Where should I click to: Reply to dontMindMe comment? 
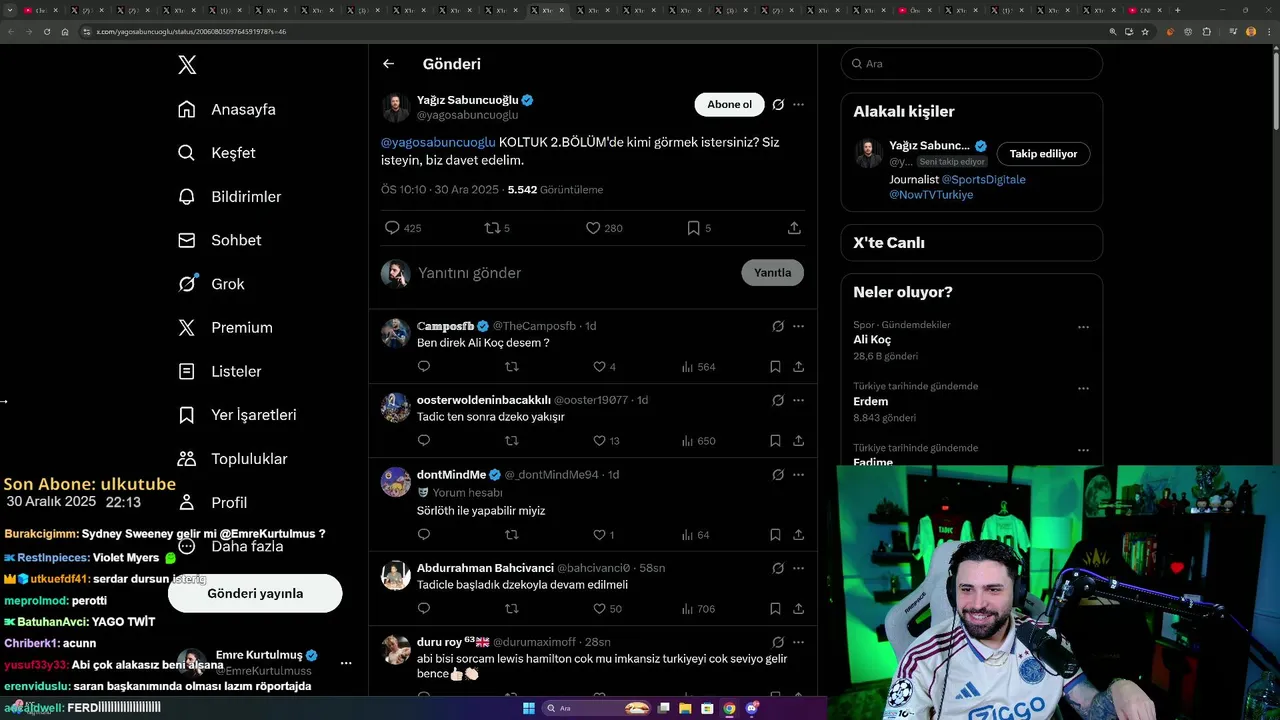pyautogui.click(x=424, y=535)
